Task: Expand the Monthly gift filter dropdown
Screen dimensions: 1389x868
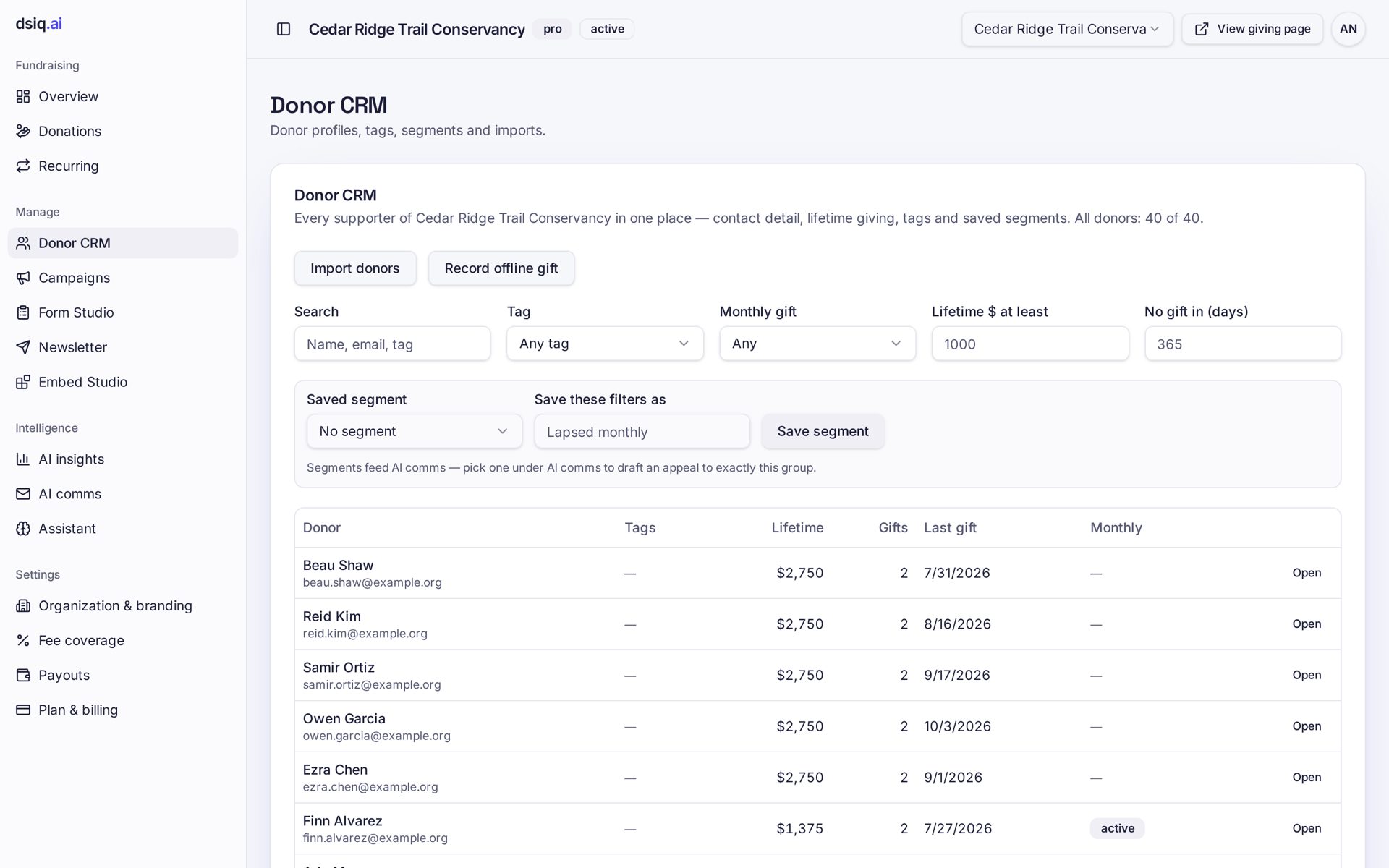Action: (x=817, y=344)
